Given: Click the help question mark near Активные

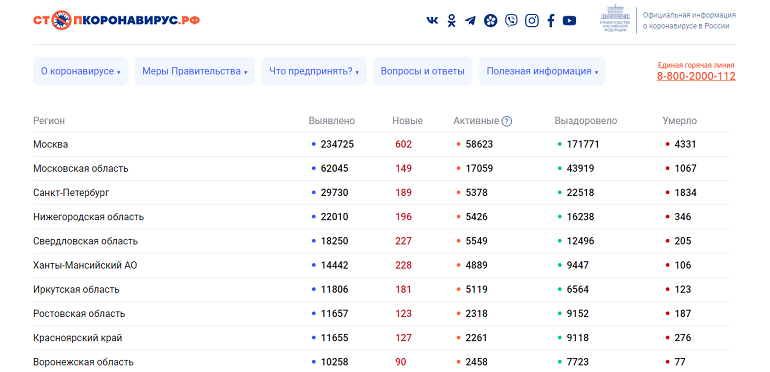Looking at the screenshot, I should tap(507, 121).
